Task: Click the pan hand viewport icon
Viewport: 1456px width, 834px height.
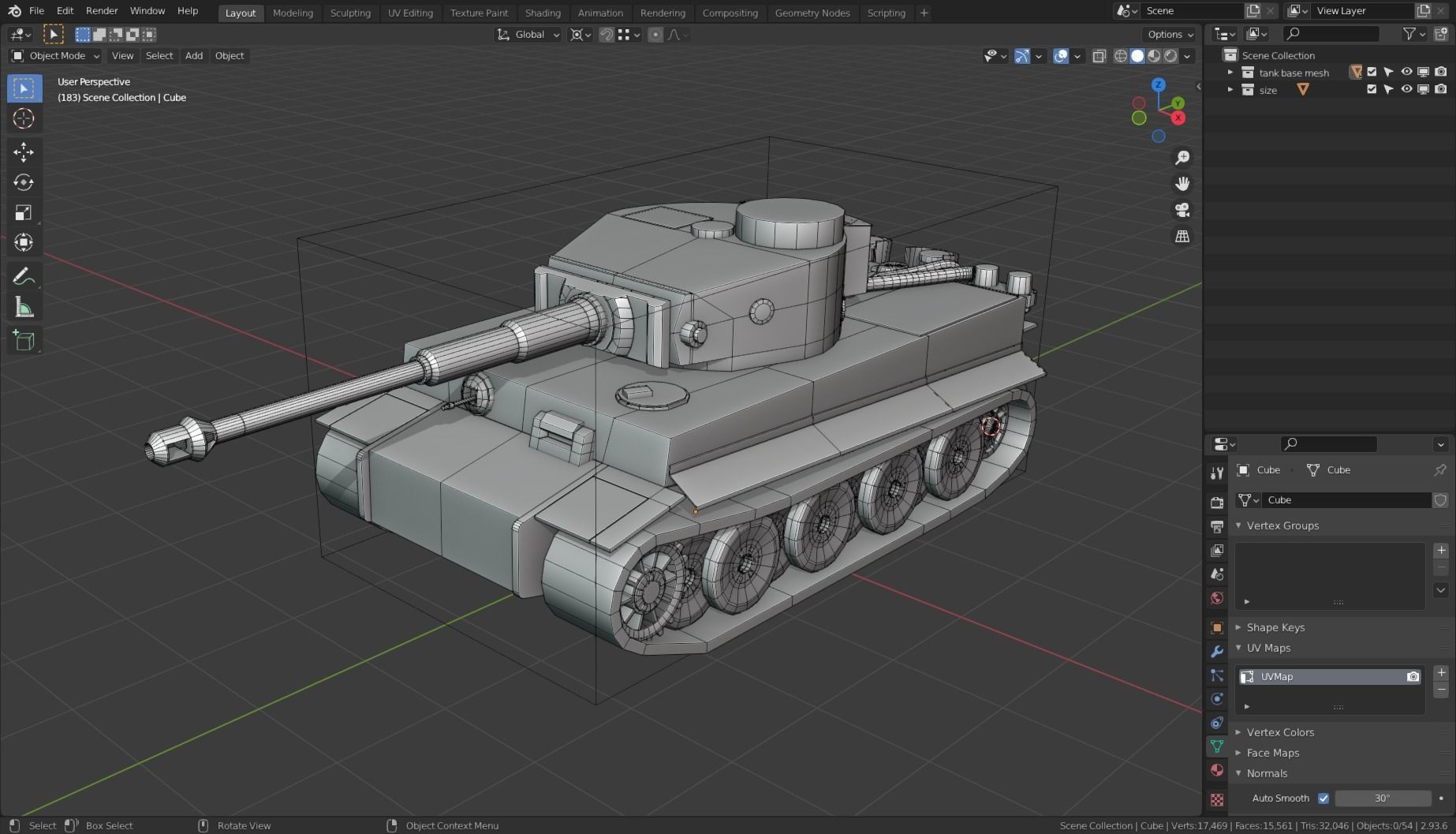Action: 1182,184
